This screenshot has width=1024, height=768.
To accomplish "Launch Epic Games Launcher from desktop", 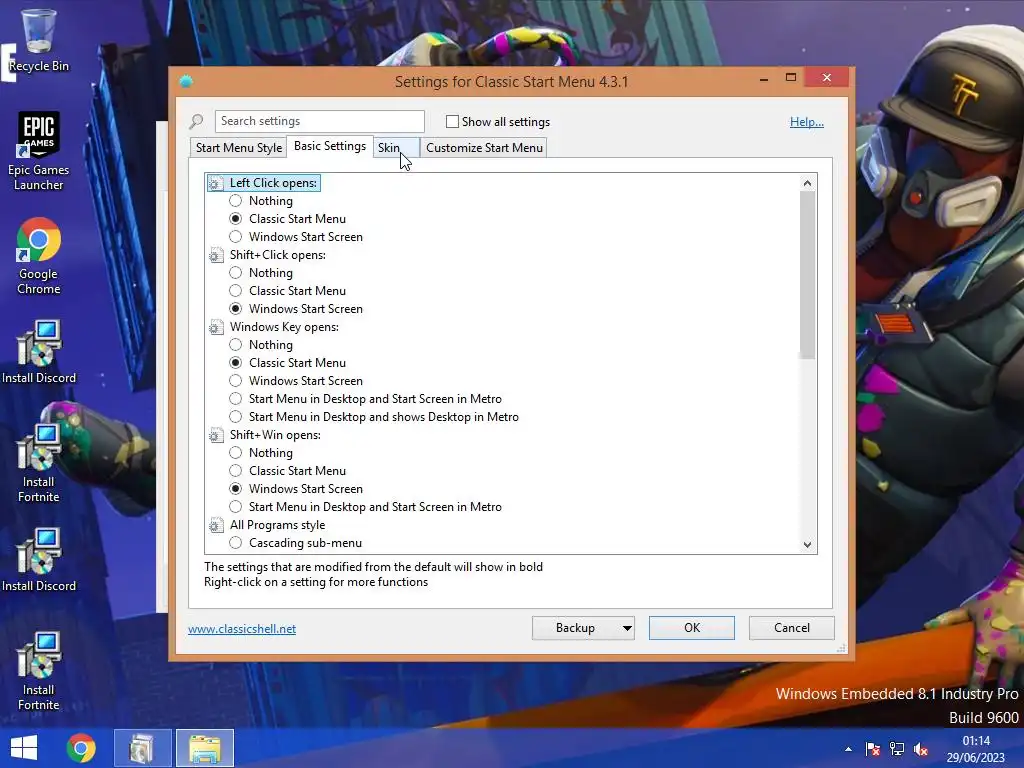I will point(39,150).
